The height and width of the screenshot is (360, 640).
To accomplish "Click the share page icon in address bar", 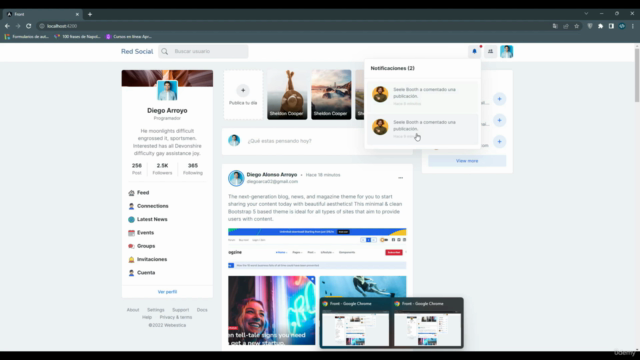I will 566,26.
